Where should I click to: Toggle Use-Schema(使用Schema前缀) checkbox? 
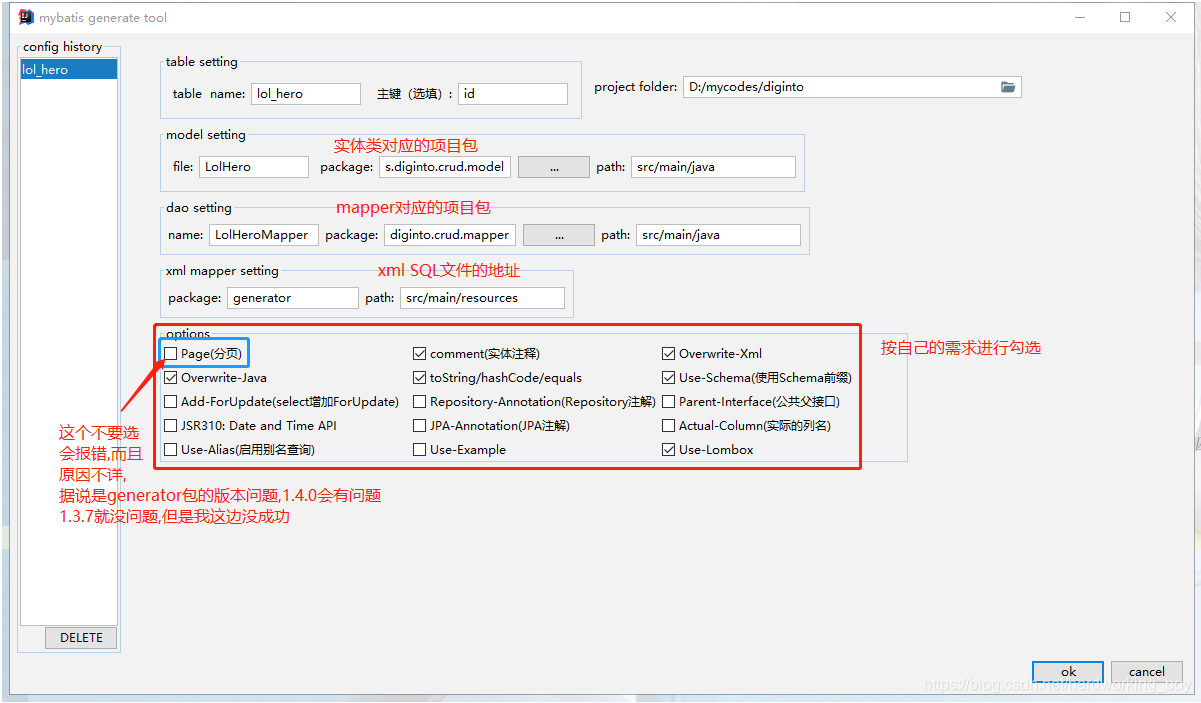point(669,378)
